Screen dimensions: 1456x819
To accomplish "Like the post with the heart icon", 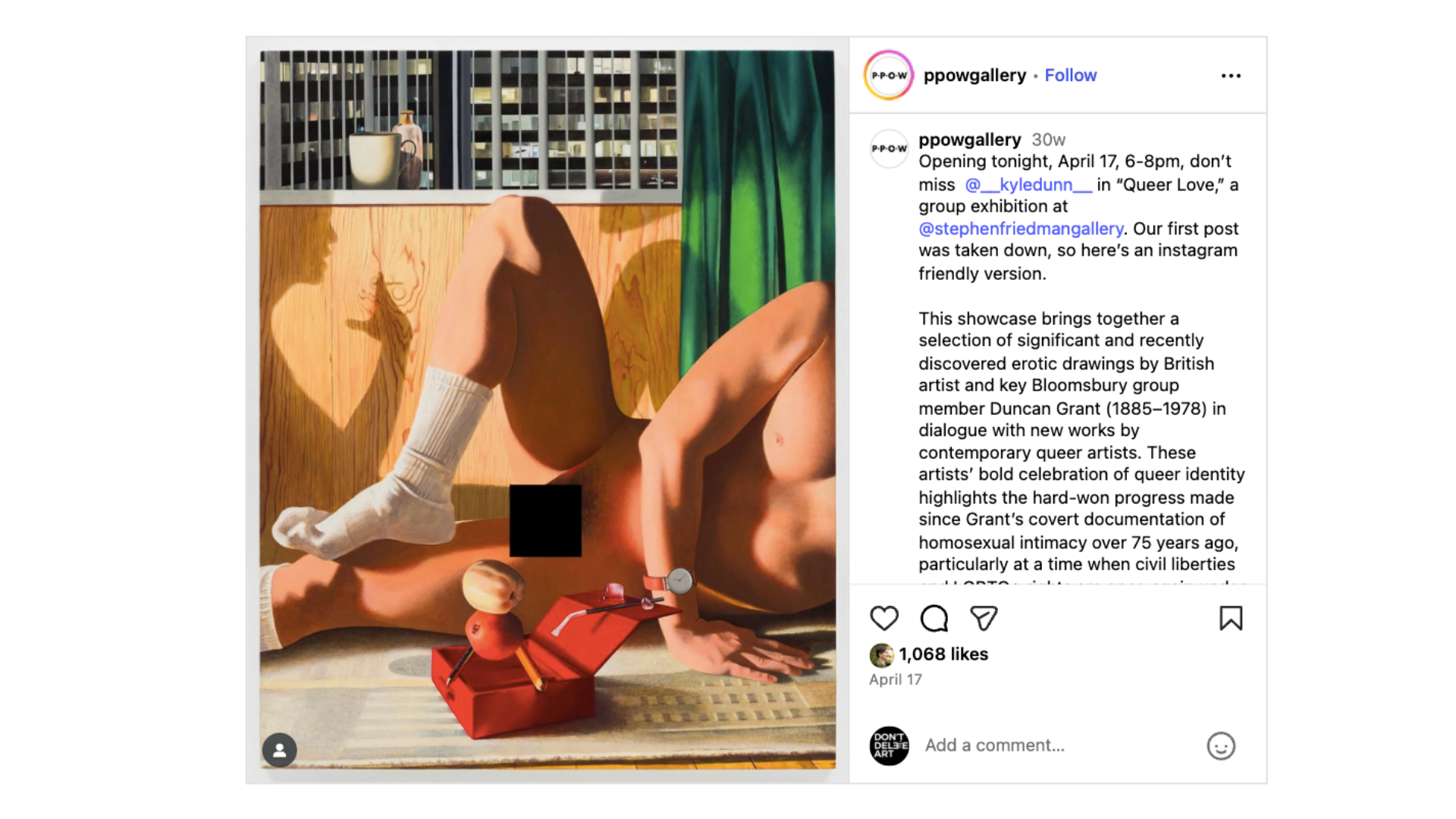I will 884,619.
